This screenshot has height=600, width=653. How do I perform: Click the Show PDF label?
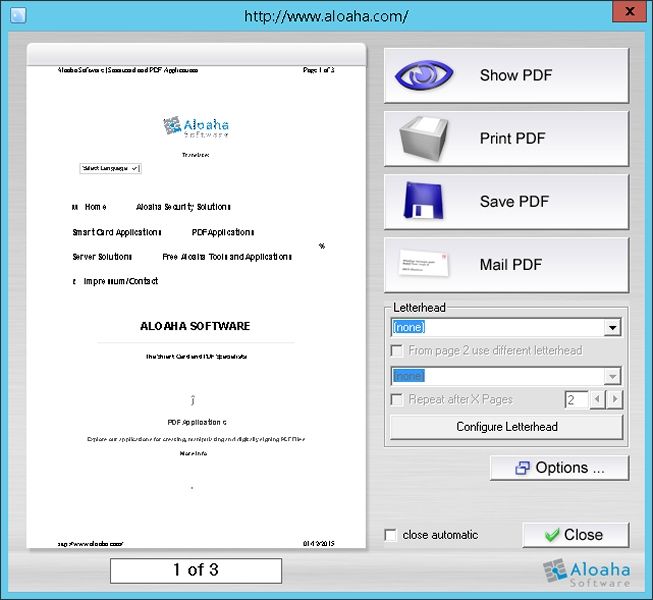pyautogui.click(x=516, y=75)
